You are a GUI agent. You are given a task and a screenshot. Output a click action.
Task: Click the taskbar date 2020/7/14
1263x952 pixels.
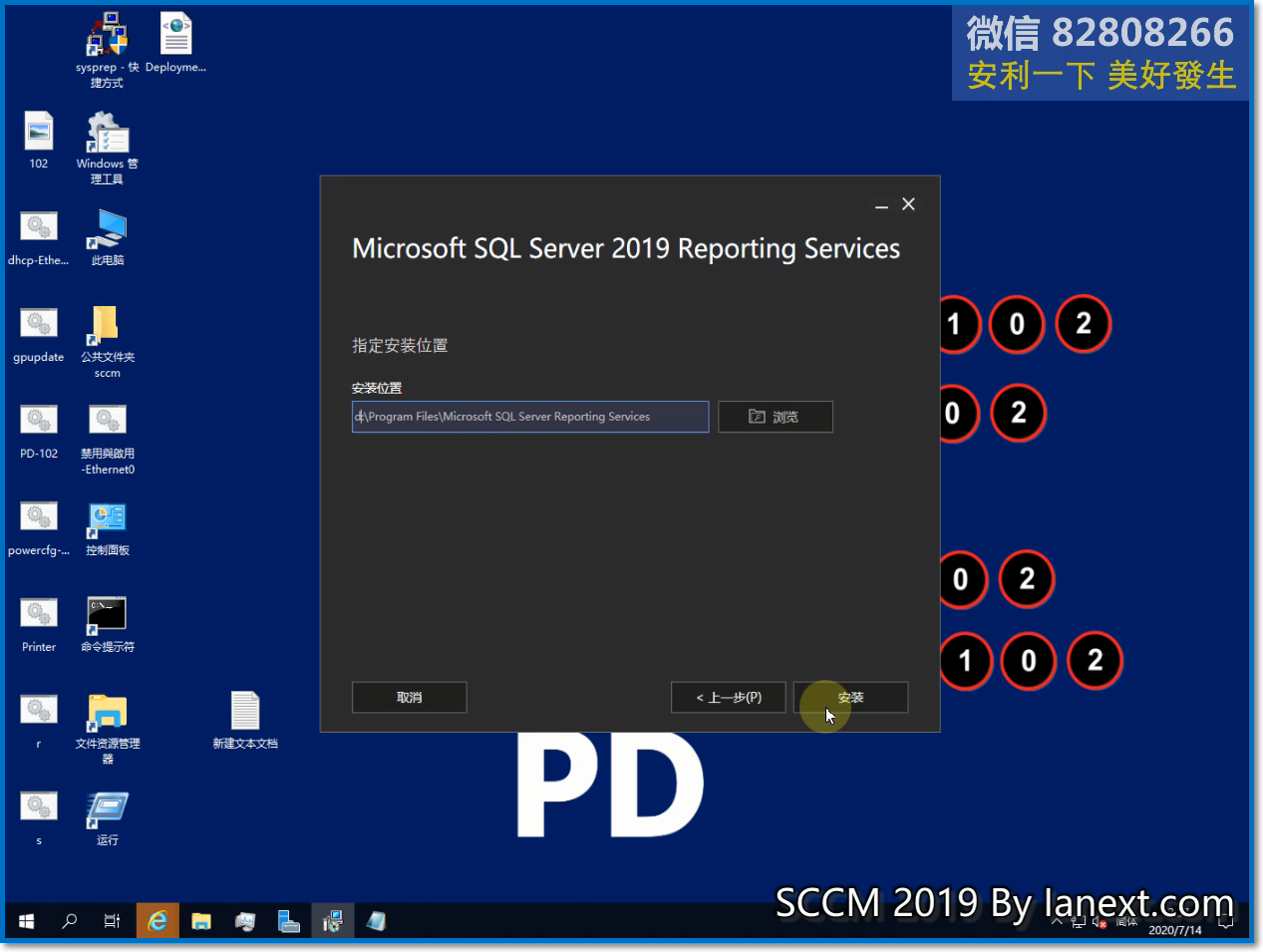pyautogui.click(x=1175, y=930)
